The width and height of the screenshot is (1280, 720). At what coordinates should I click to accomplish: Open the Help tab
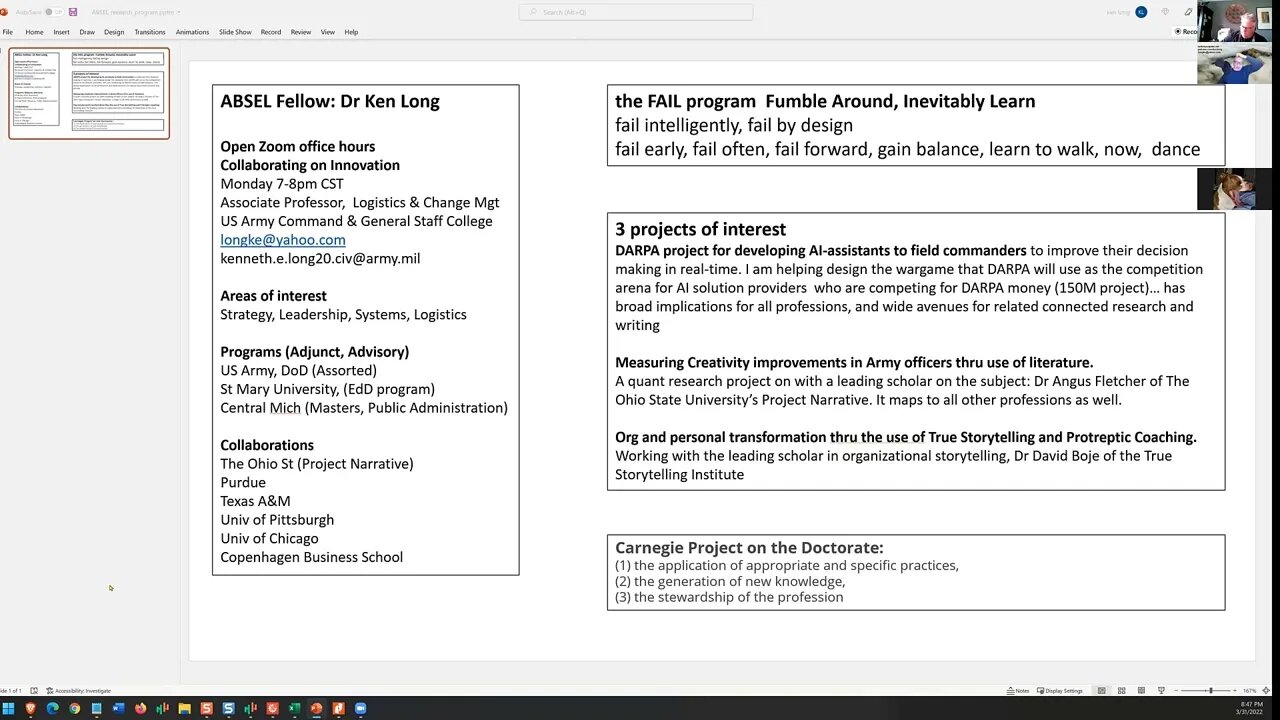[351, 32]
